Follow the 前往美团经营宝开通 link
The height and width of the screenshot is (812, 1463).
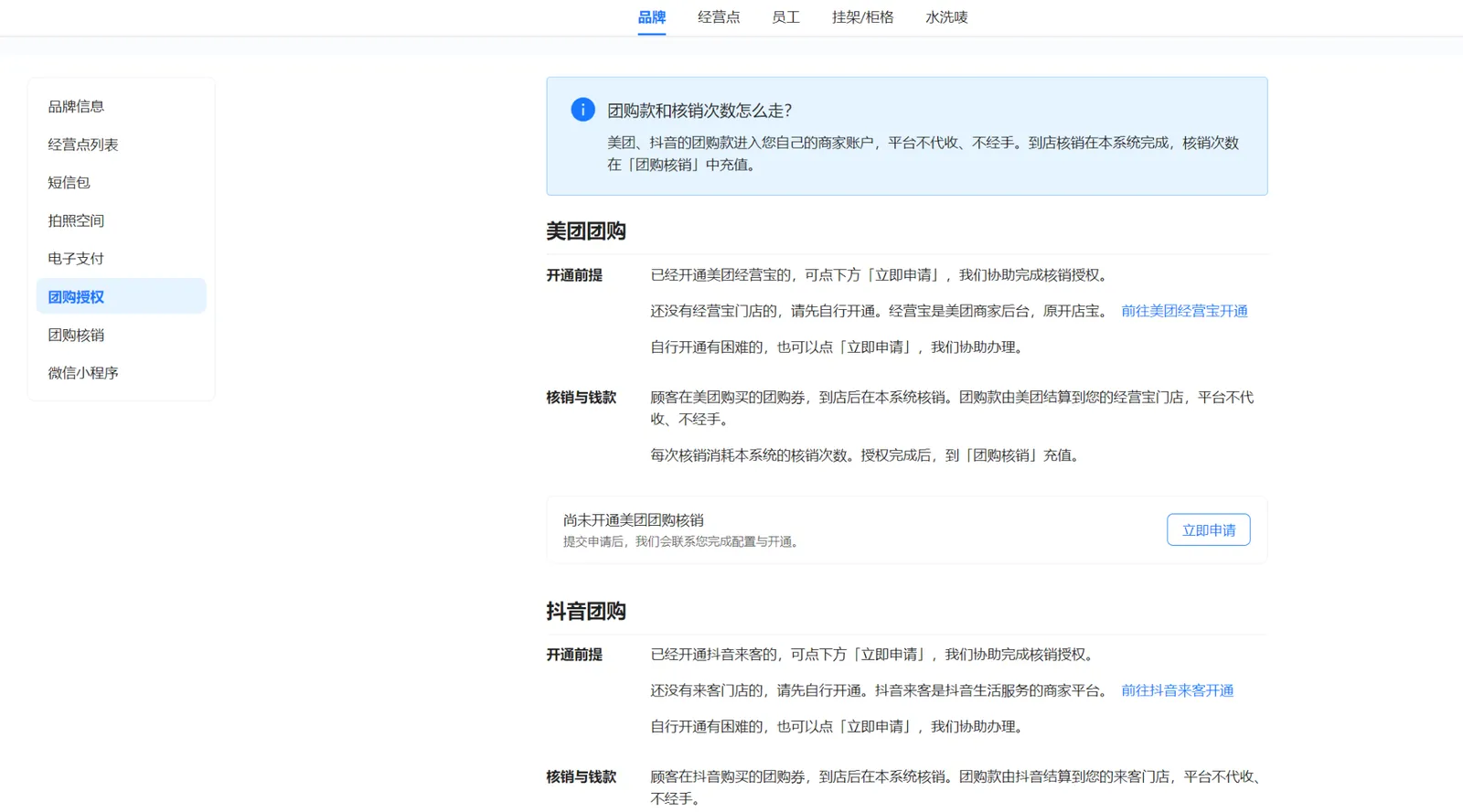[1184, 311]
